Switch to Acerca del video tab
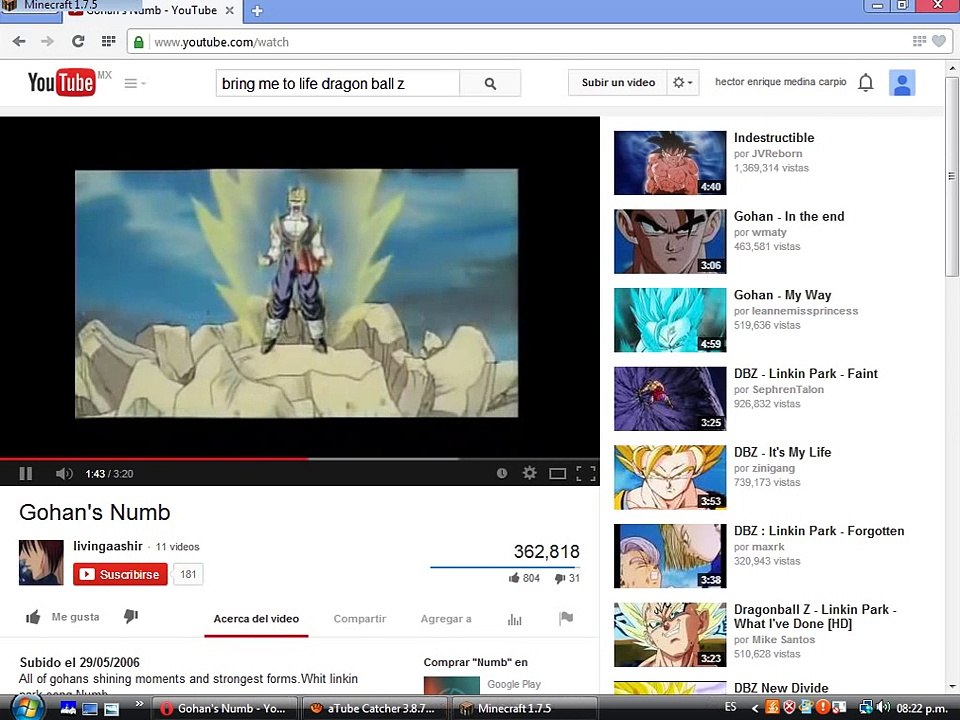 coord(256,619)
